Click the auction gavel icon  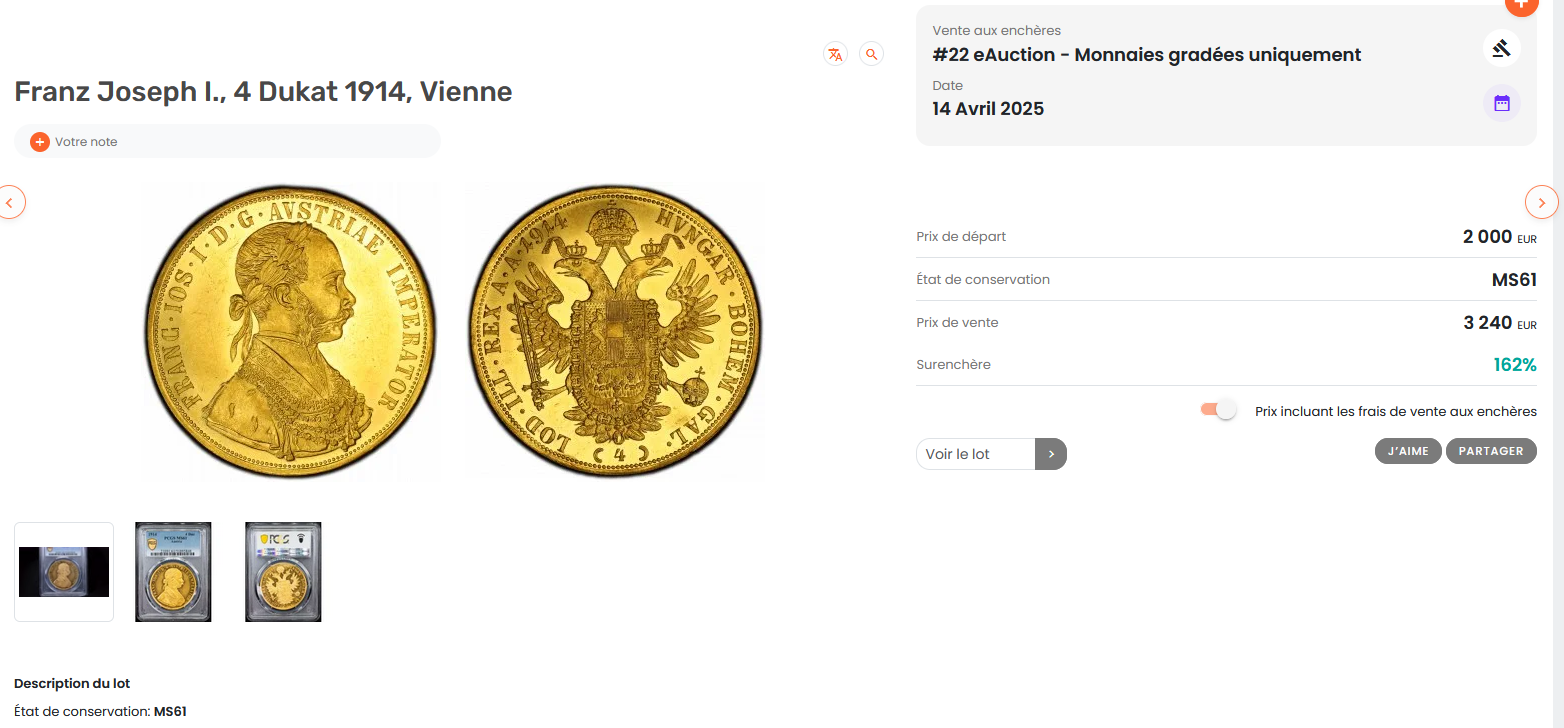click(x=1501, y=48)
